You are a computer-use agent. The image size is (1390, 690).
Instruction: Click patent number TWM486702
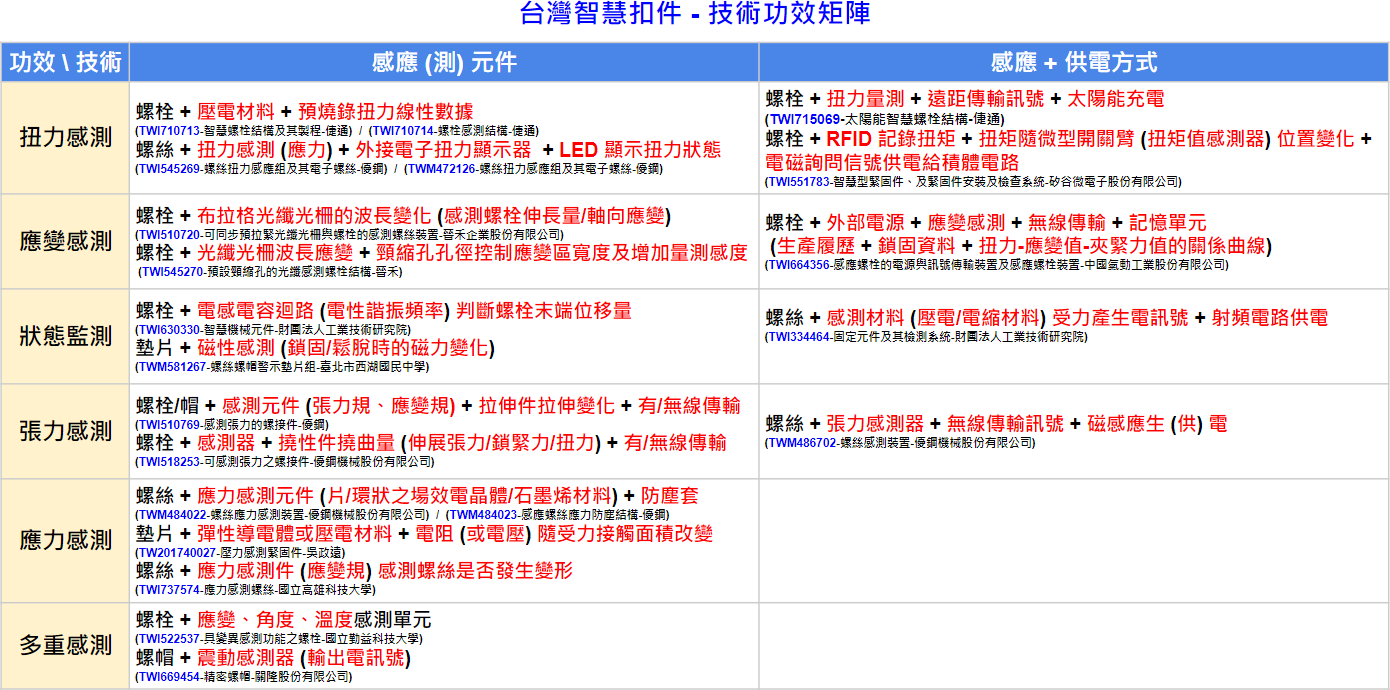[x=800, y=442]
